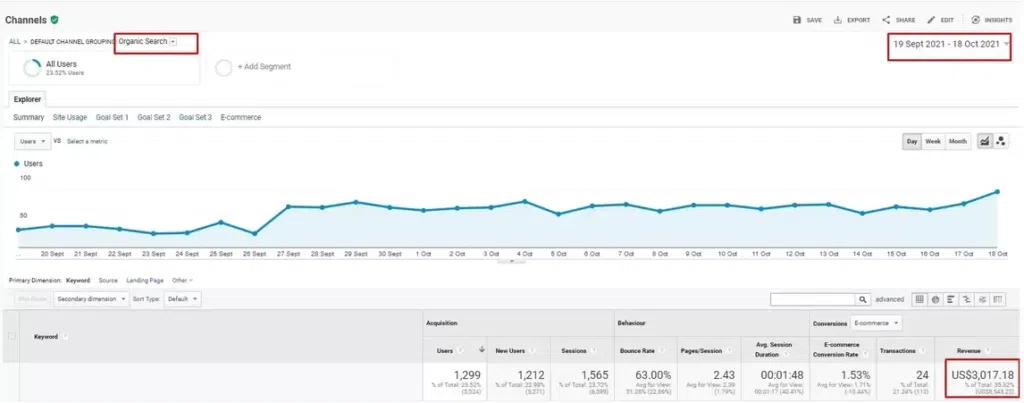Click the advanced filter link
Viewport: 1024px width, 403px height.
889,299
